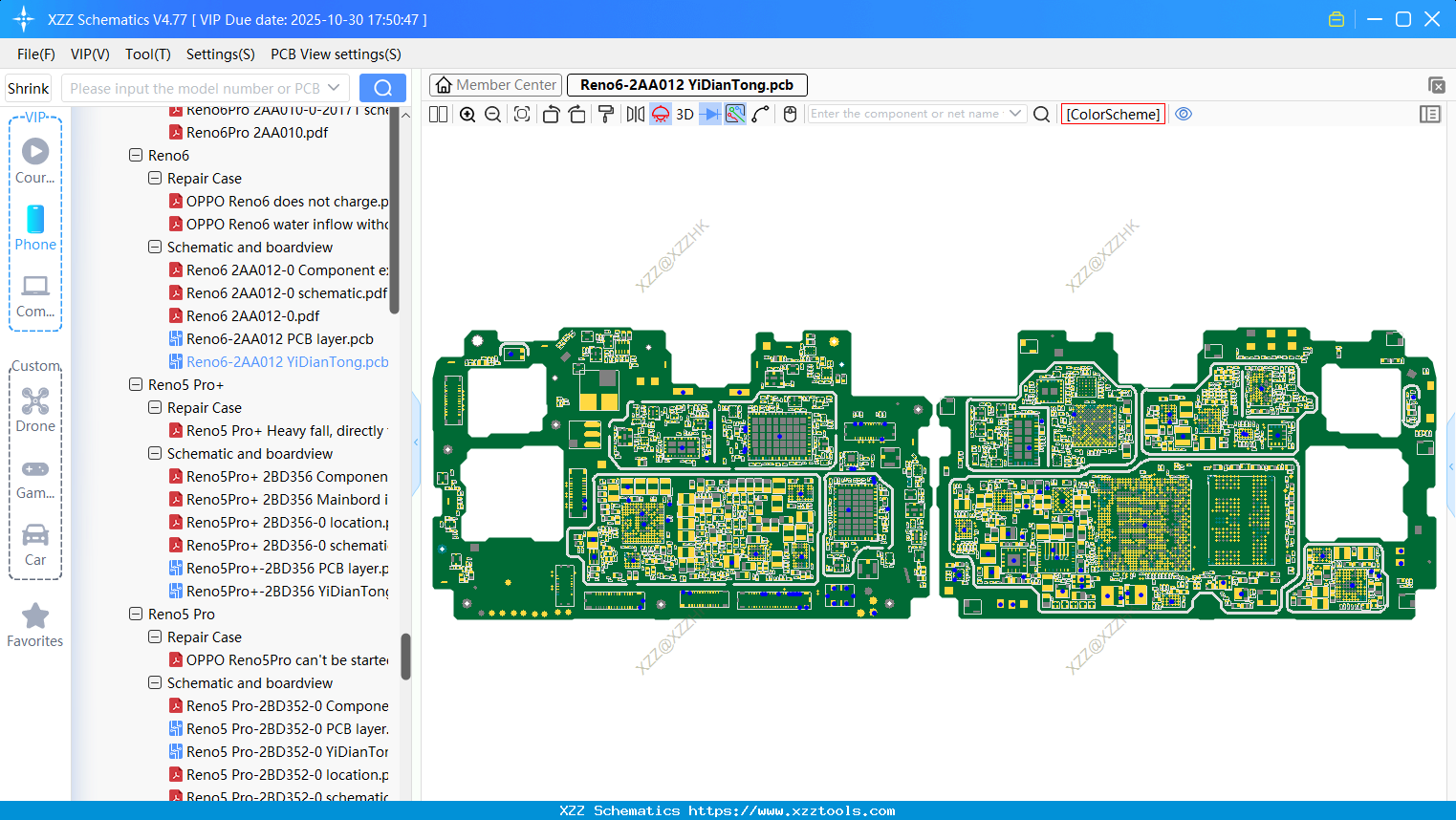Toggle the eye visibility icon
Viewport: 1456px width, 820px height.
point(1184,114)
